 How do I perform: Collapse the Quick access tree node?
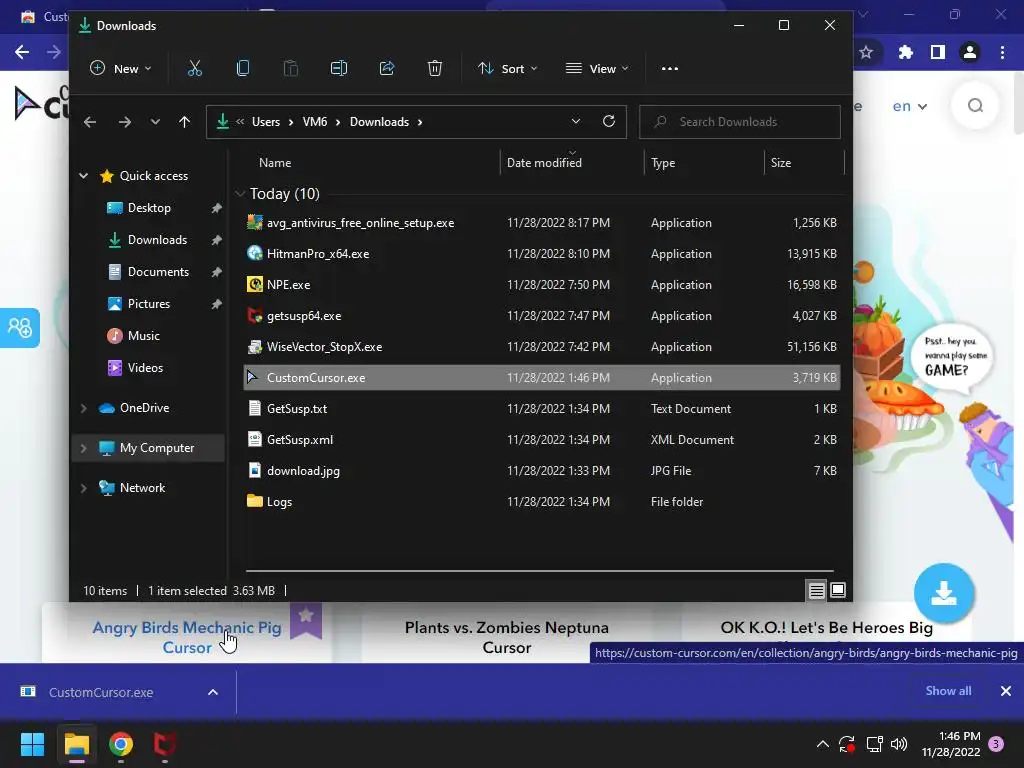(84, 176)
